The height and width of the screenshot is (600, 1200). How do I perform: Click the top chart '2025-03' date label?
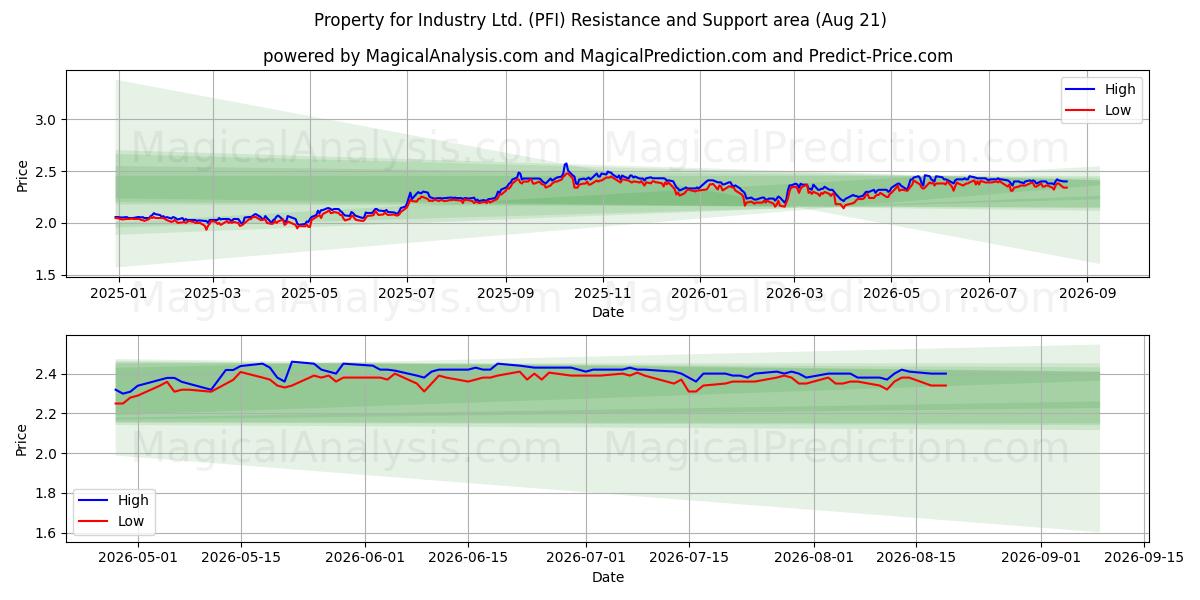coord(213,294)
